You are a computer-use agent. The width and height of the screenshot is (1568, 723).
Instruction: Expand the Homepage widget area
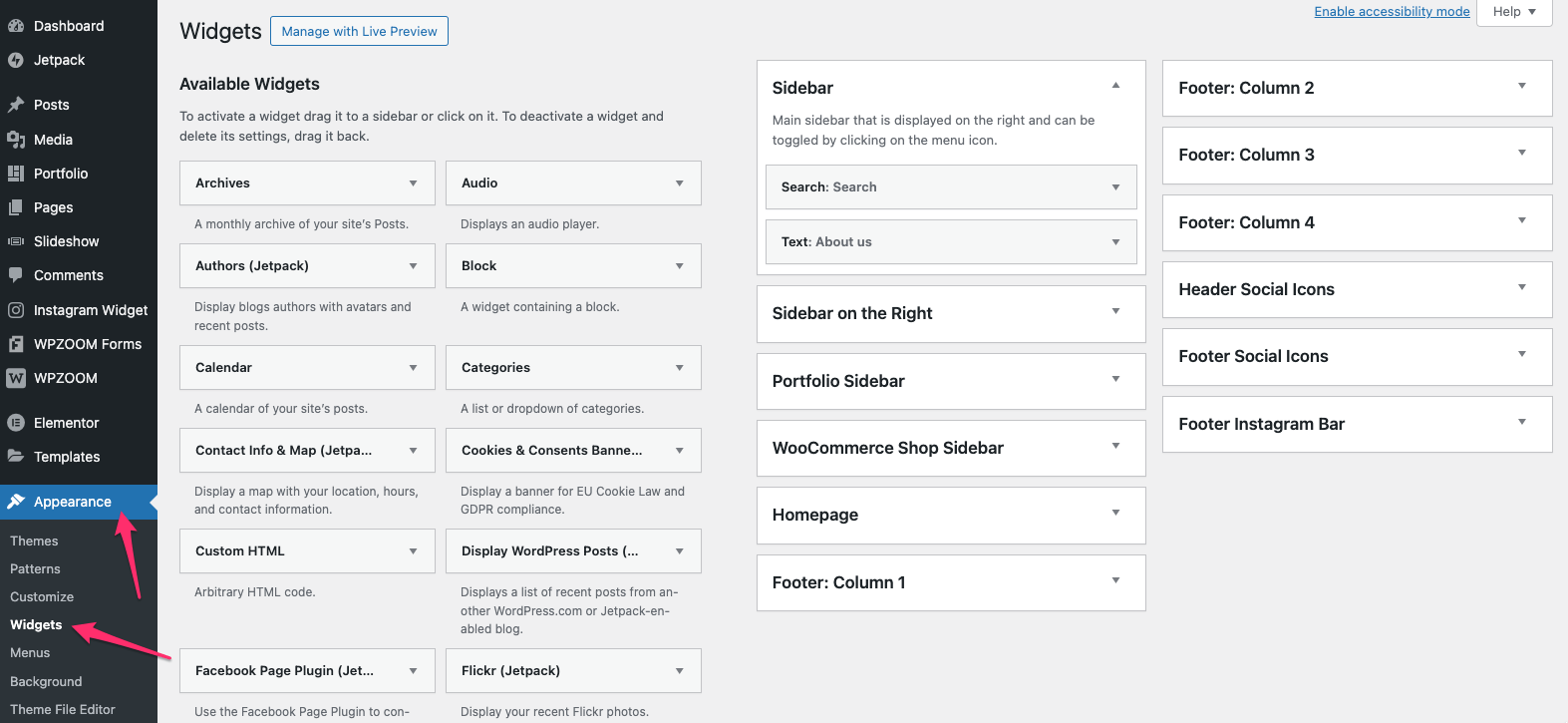tap(1115, 514)
